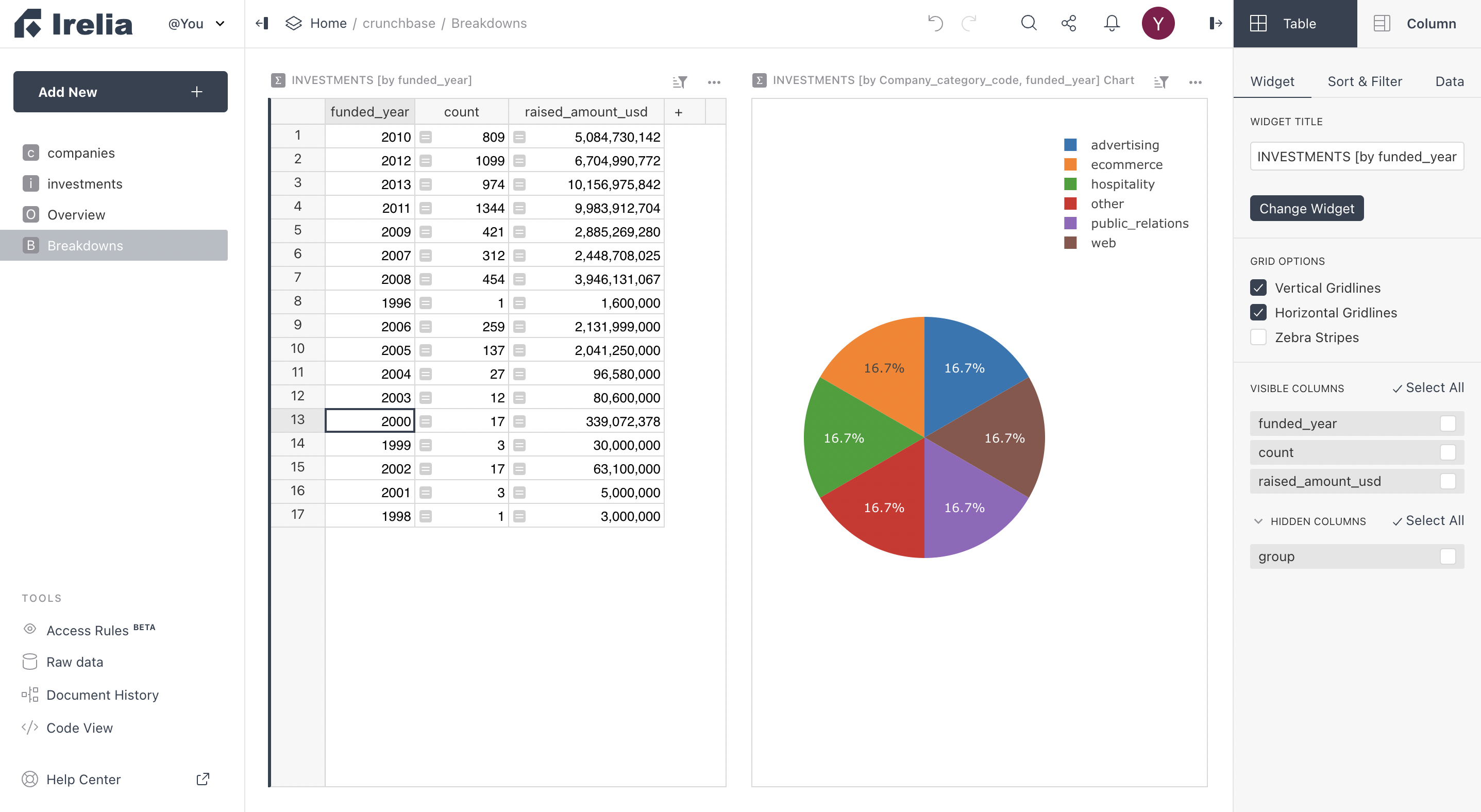Collapse the right creator panel icon
Screen dimensions: 1481x812
(x=1216, y=24)
